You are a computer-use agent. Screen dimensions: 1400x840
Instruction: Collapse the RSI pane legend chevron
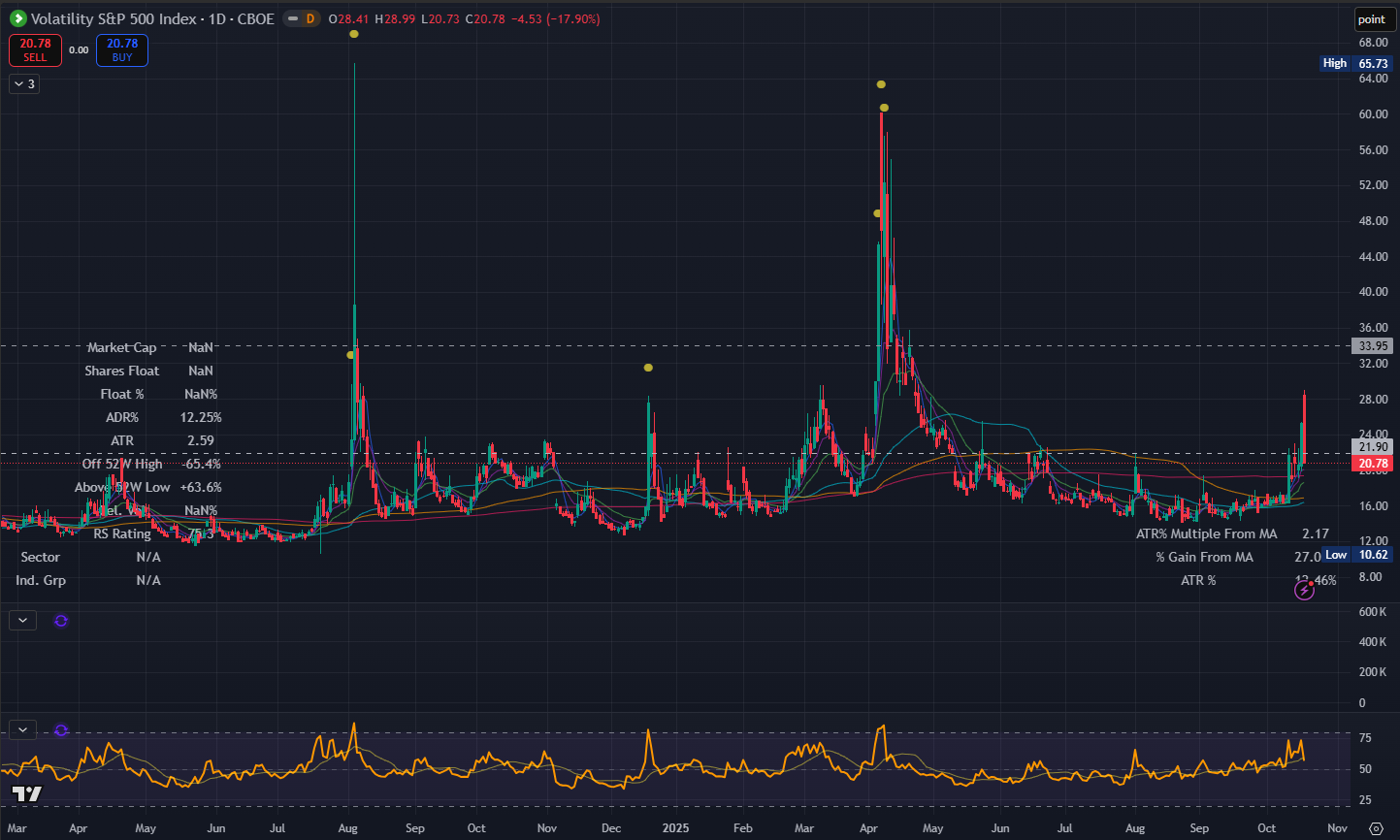tap(22, 730)
